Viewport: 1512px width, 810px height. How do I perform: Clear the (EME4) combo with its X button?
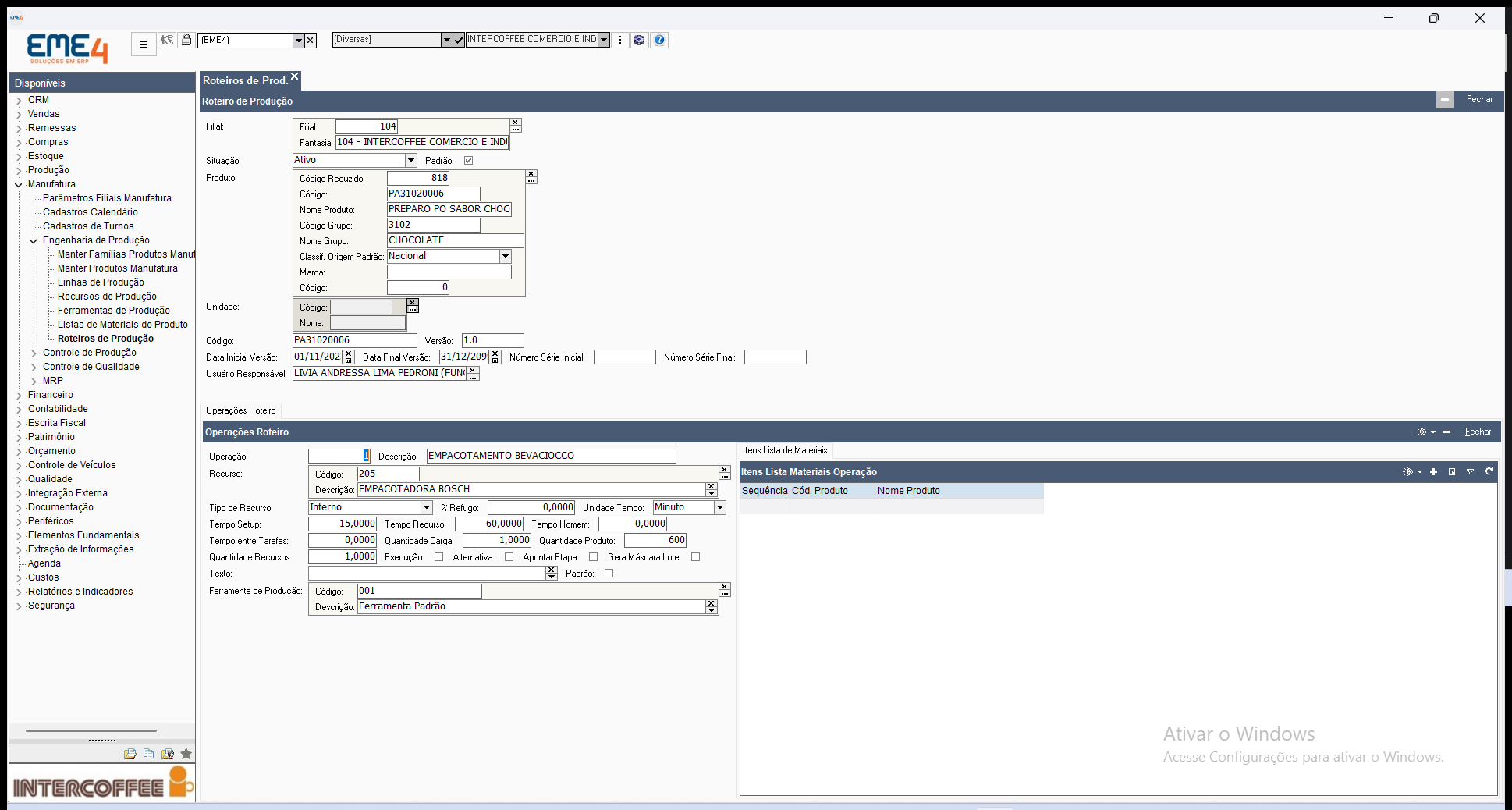(x=311, y=40)
